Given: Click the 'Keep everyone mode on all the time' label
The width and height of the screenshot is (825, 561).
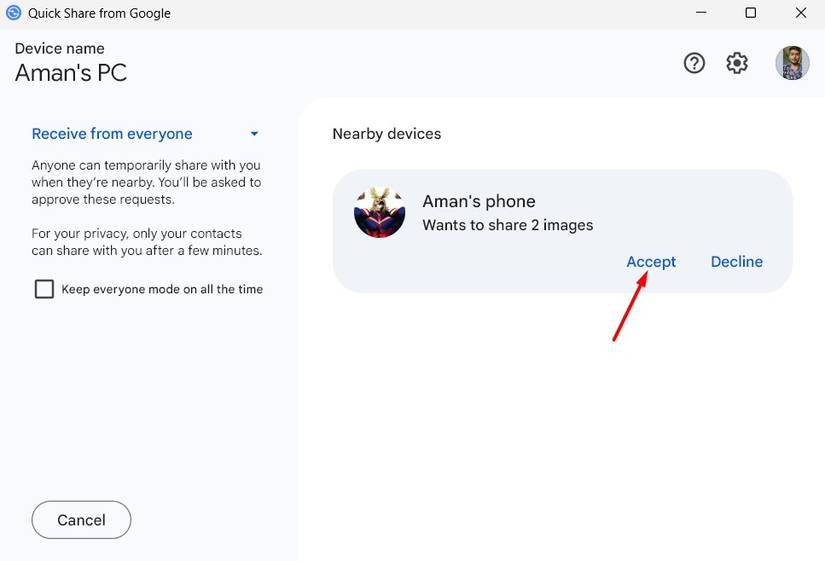Looking at the screenshot, I should pos(162,289).
